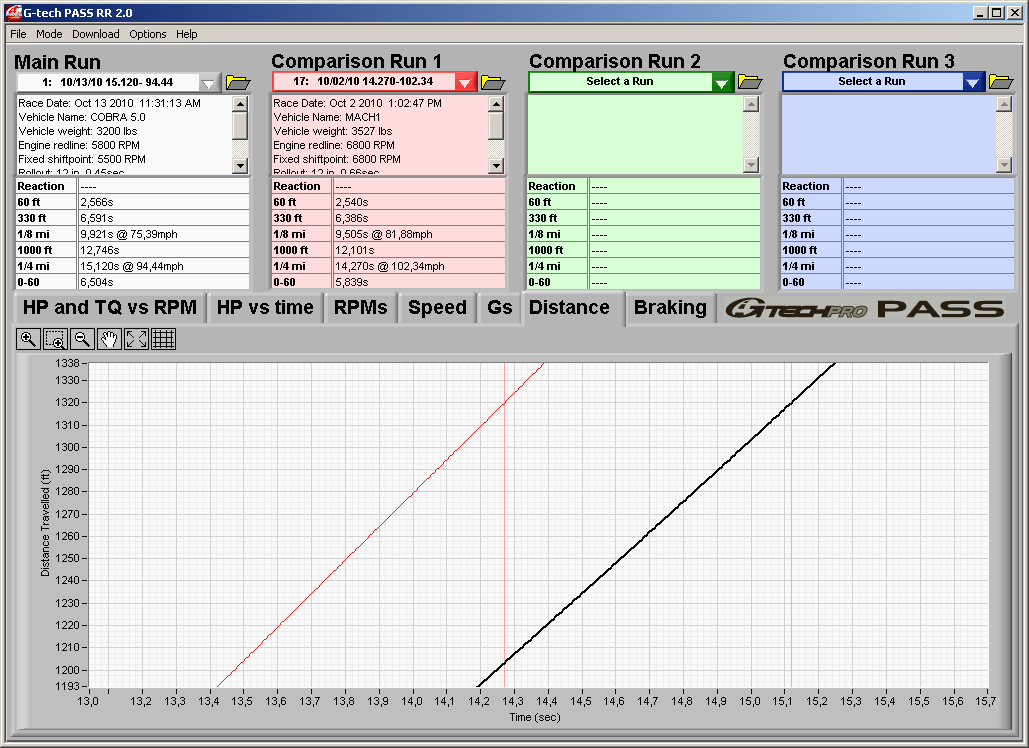
Task: Click Main Run value '15,120s @ 94,44mph'
Action: coord(132,266)
